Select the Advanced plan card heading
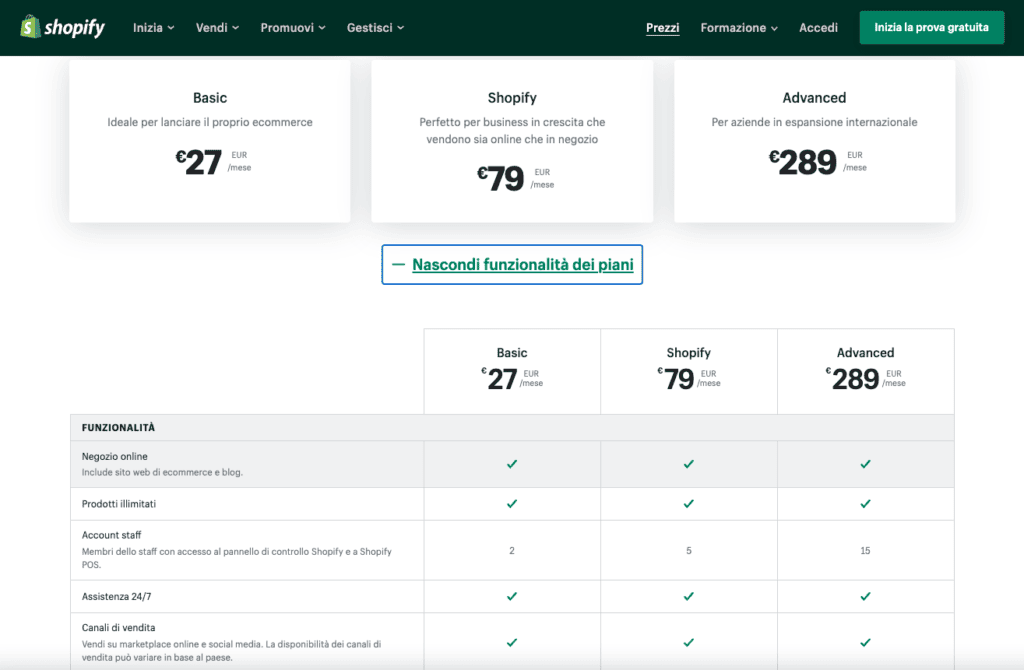 coord(814,98)
